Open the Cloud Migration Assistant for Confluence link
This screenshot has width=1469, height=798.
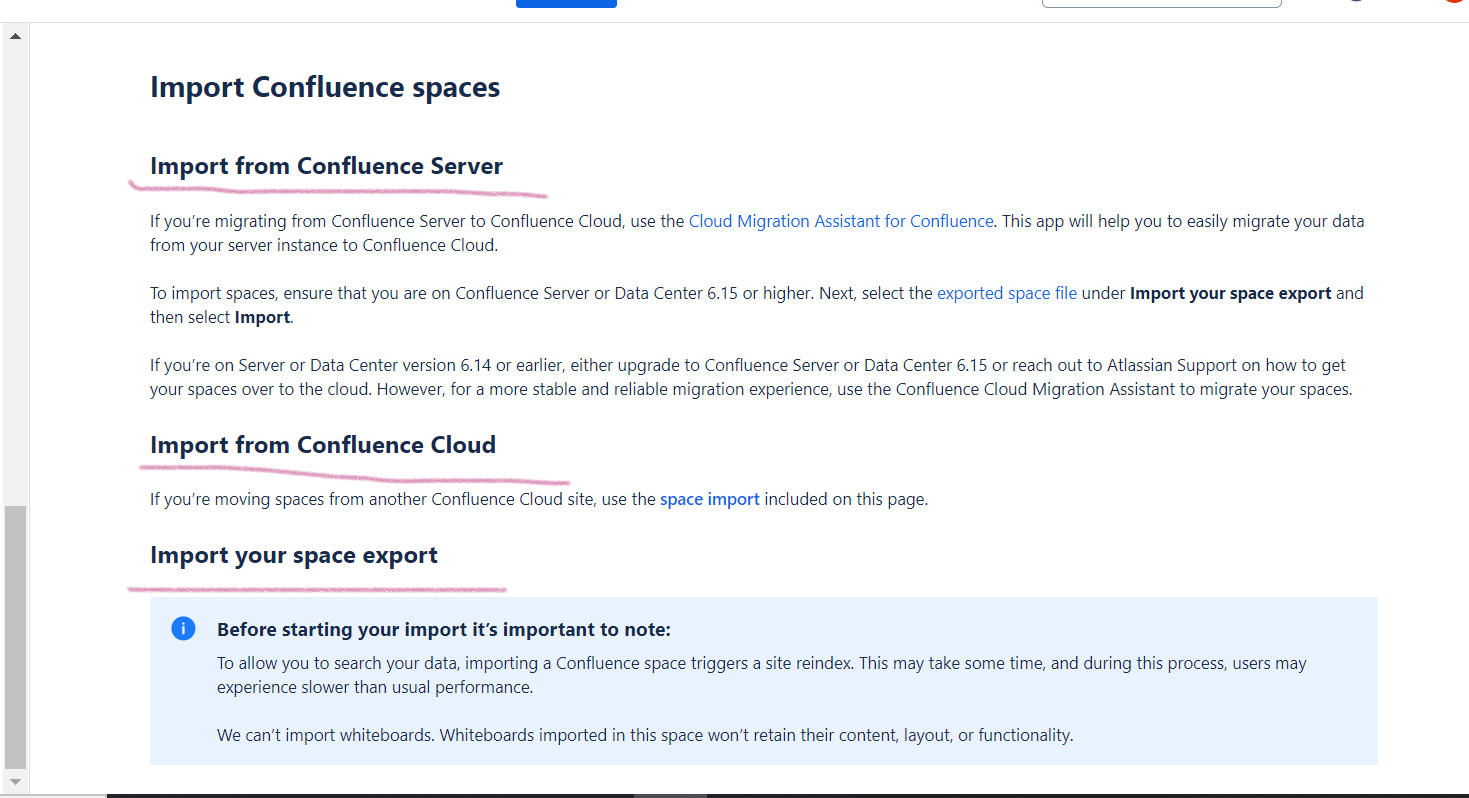(x=841, y=221)
